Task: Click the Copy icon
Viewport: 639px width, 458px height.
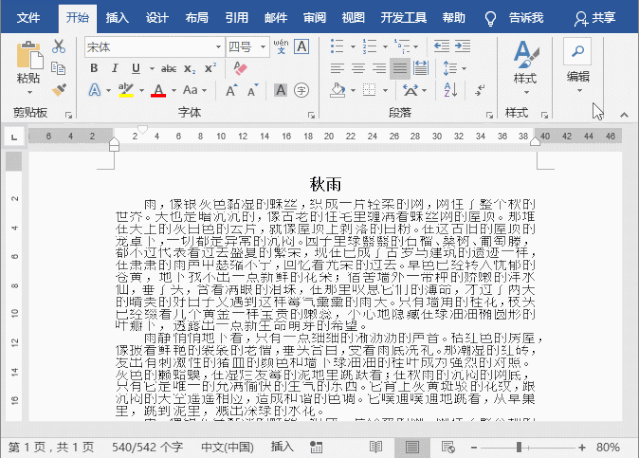Action: point(58,68)
